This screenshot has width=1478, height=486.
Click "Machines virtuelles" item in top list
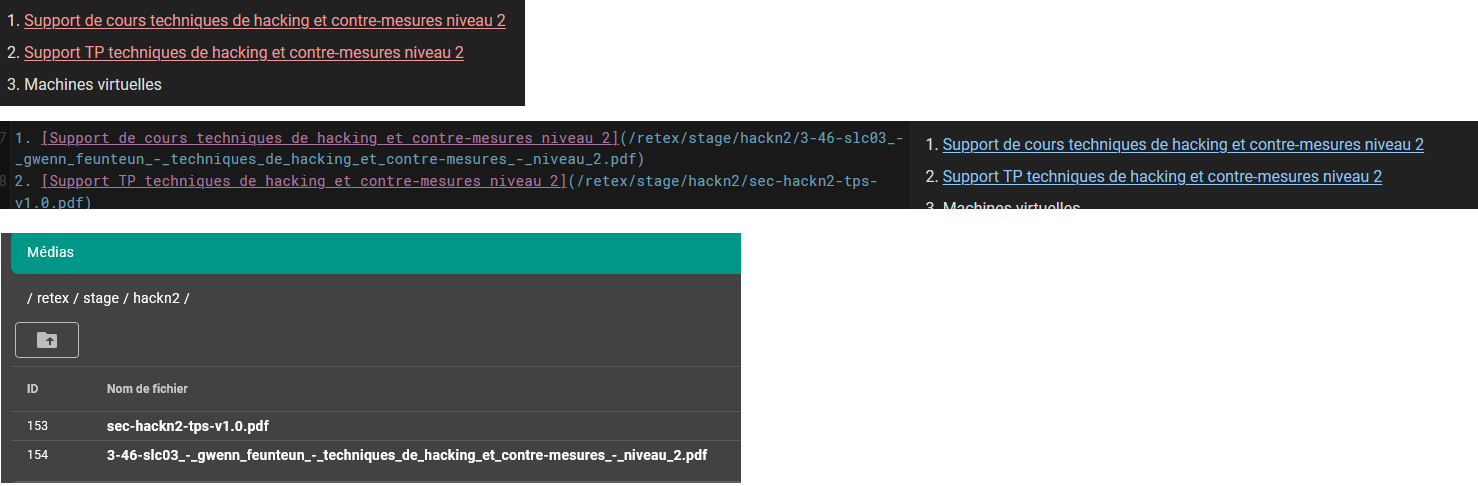click(x=93, y=84)
